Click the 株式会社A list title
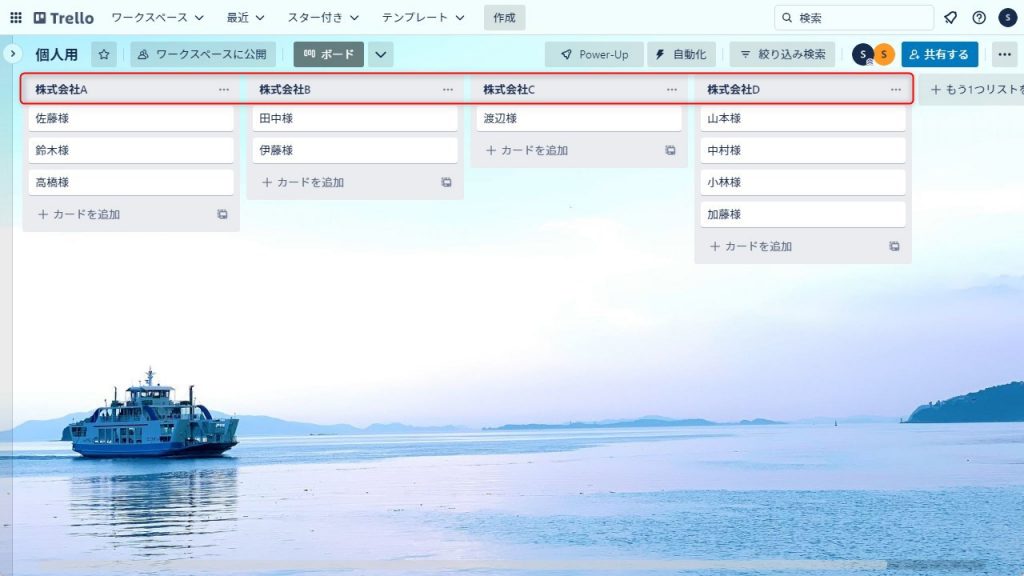The image size is (1024, 576). click(61, 89)
